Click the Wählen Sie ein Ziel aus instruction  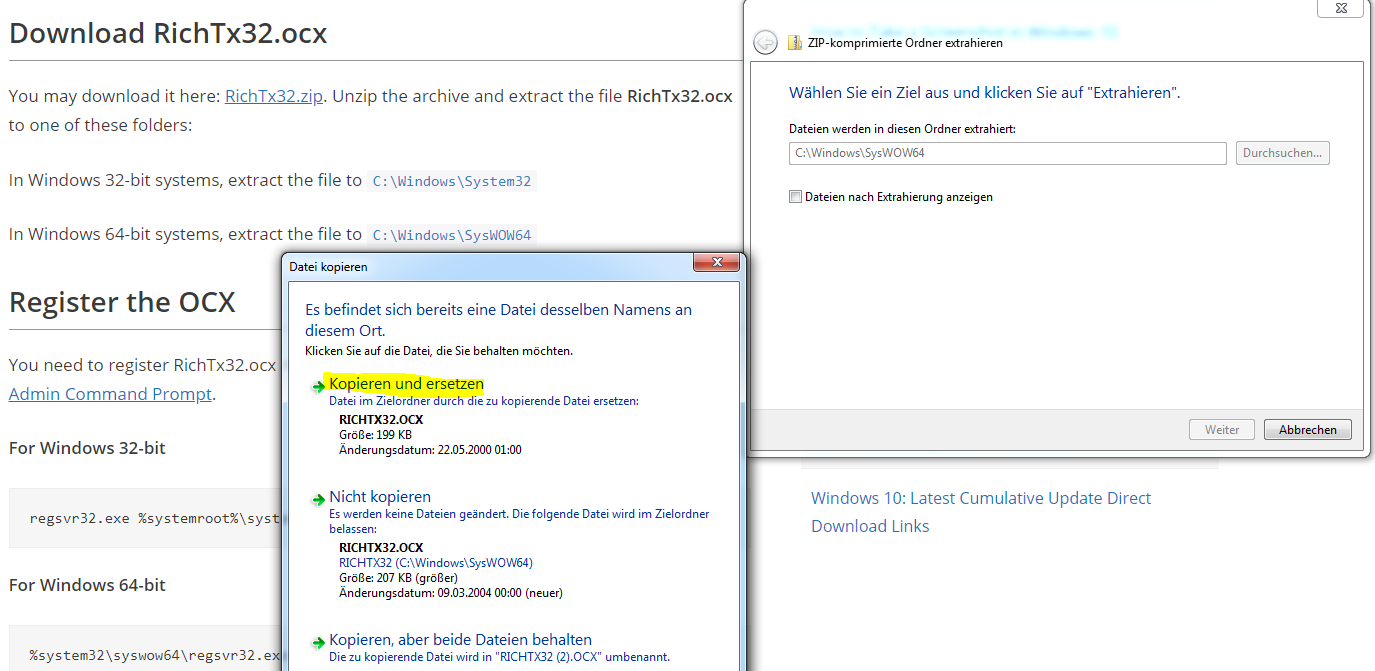click(x=985, y=93)
